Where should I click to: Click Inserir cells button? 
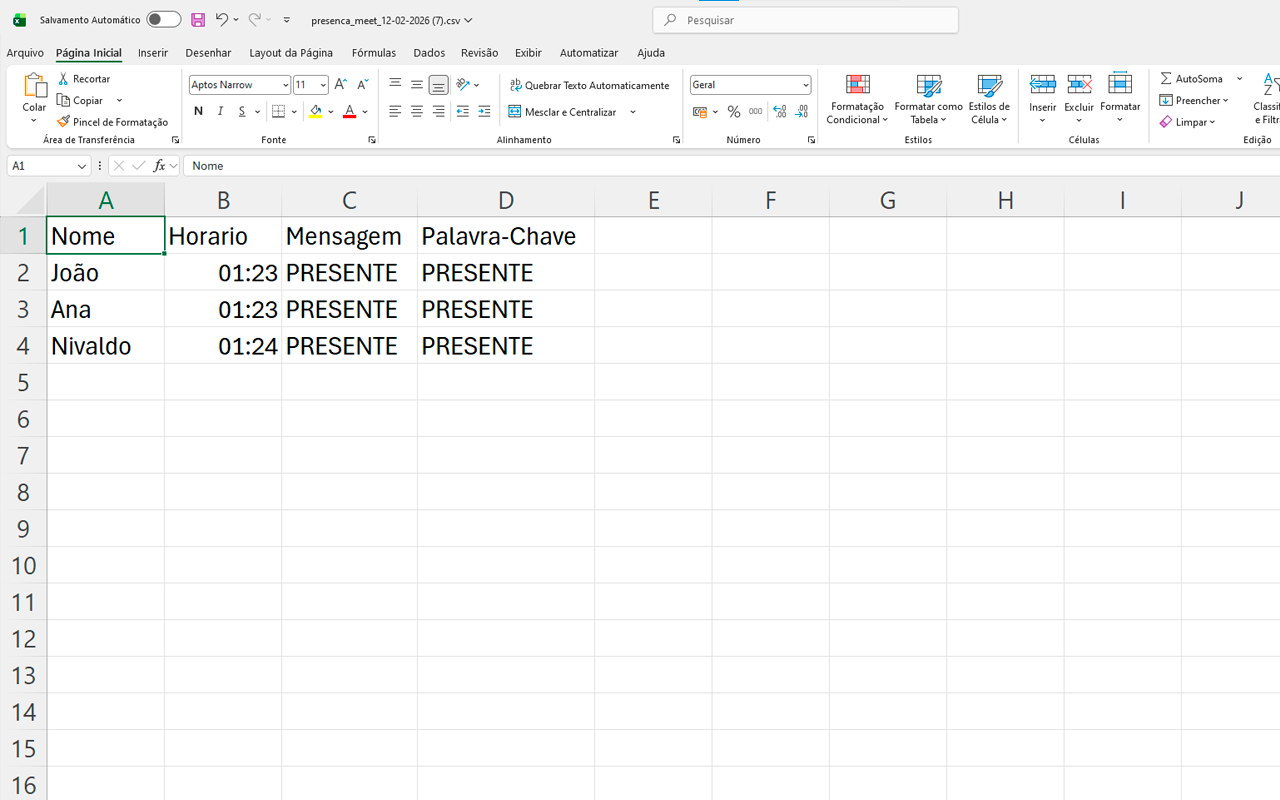click(1042, 99)
